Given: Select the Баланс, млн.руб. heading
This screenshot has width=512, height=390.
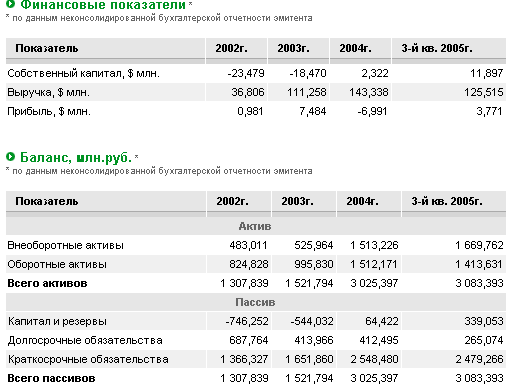Looking at the screenshot, I should coord(76,157).
